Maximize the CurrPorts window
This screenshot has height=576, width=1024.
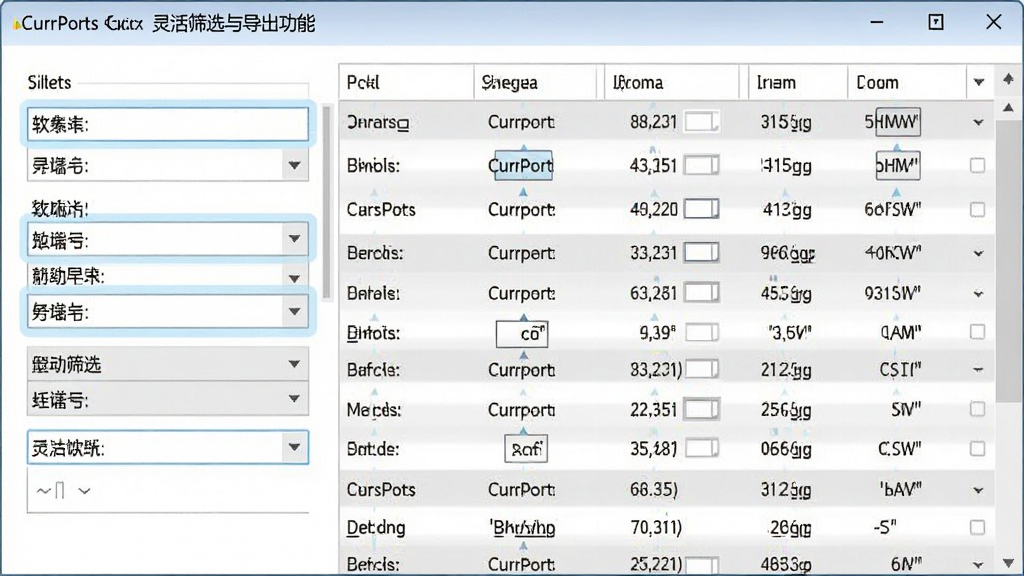(936, 22)
